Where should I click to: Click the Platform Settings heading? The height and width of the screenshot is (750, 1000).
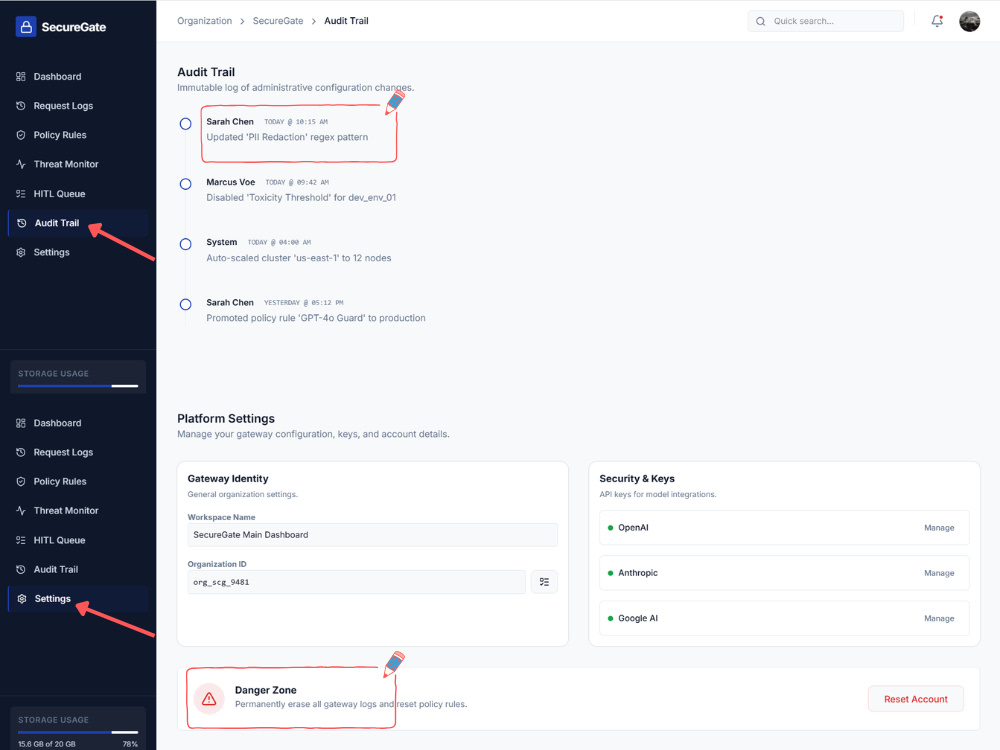coord(226,419)
